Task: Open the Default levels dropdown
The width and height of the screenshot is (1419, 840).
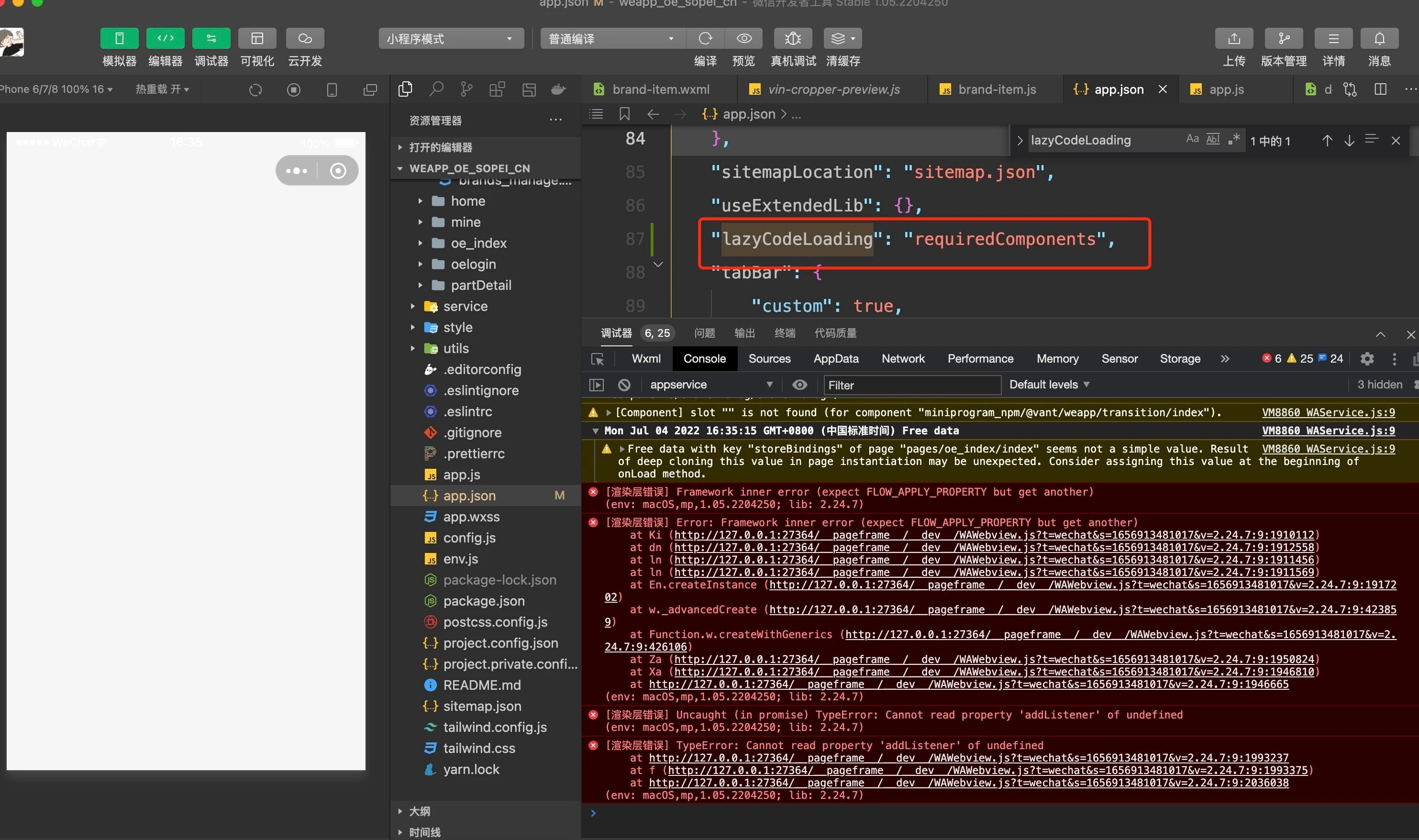Action: [x=1048, y=385]
